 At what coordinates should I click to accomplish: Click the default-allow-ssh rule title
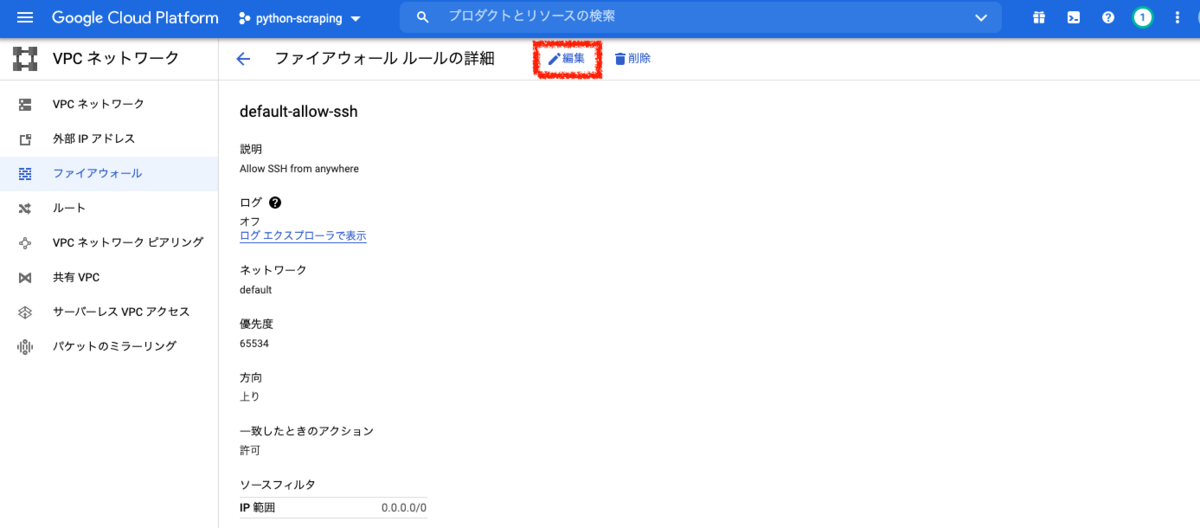(x=299, y=112)
